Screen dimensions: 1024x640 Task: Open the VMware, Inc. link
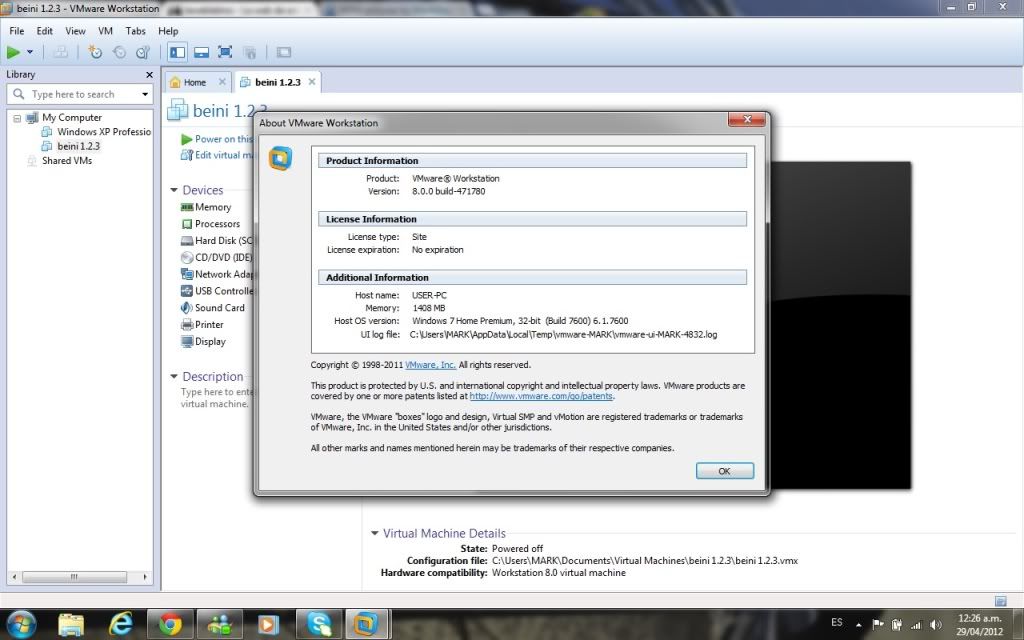tap(430, 365)
